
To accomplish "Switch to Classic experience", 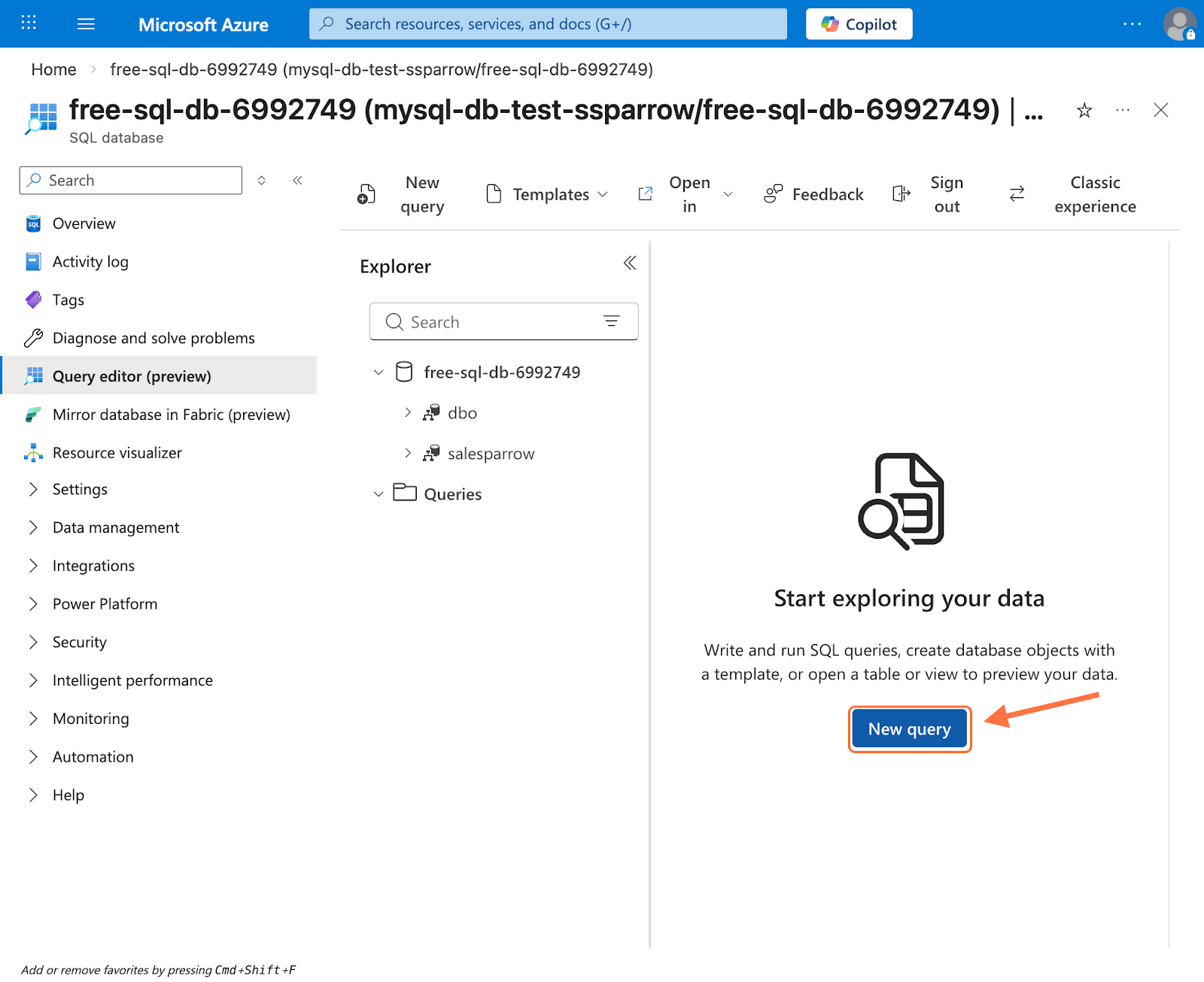I will pos(1094,194).
